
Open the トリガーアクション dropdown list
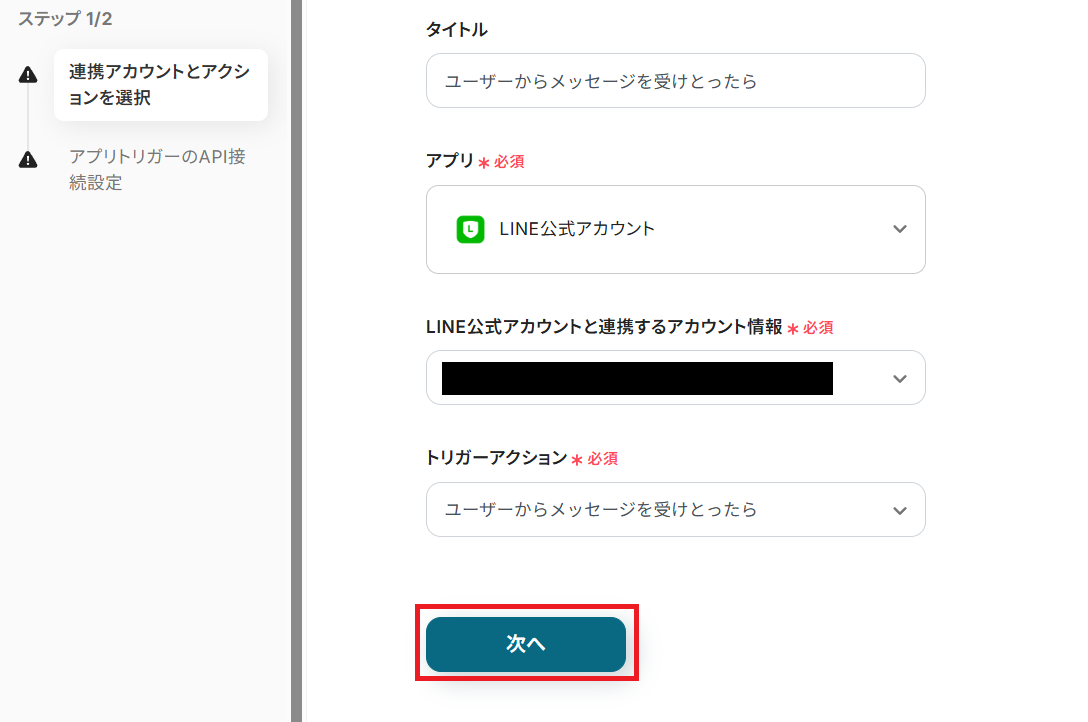coord(675,510)
